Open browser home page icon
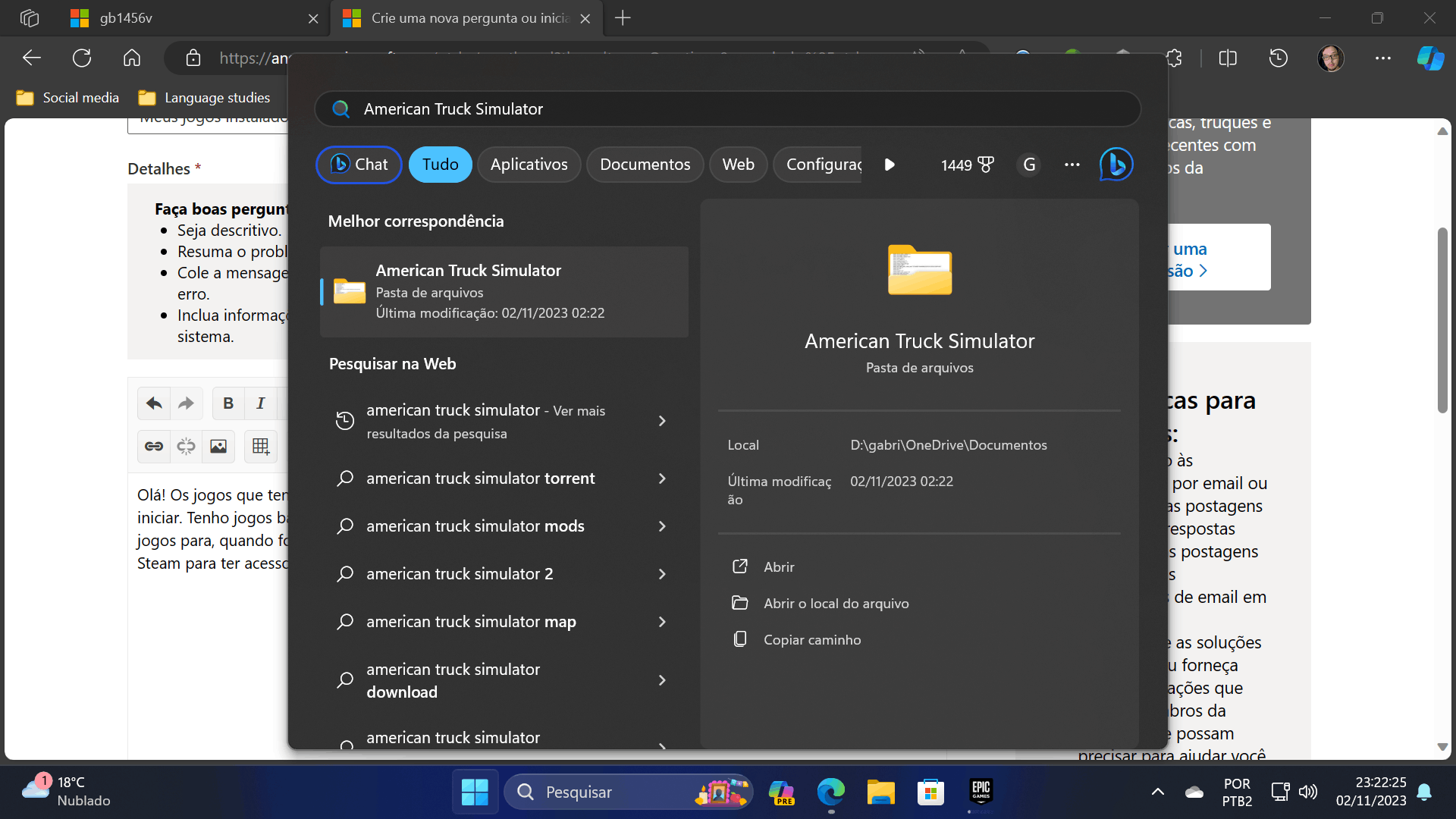 (x=132, y=58)
